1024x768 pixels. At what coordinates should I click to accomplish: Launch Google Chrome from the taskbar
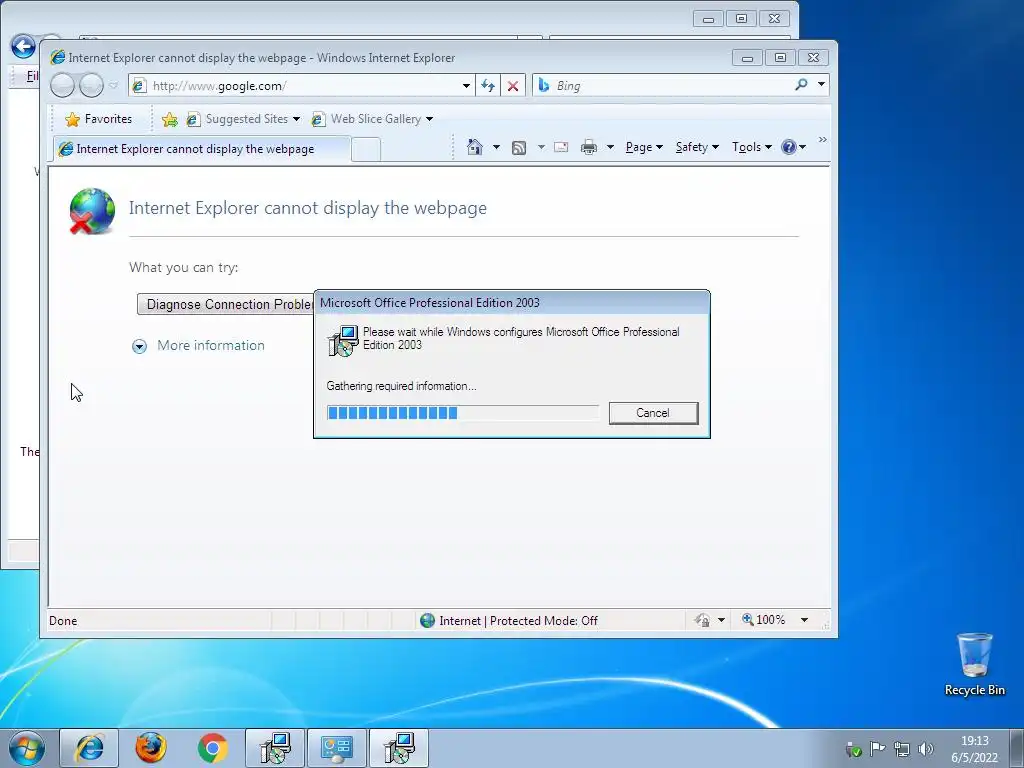[212, 748]
